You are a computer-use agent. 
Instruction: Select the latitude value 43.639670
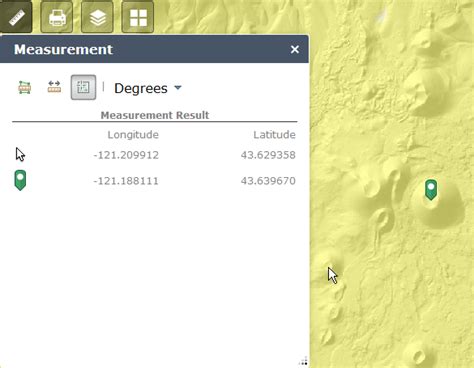click(268, 181)
